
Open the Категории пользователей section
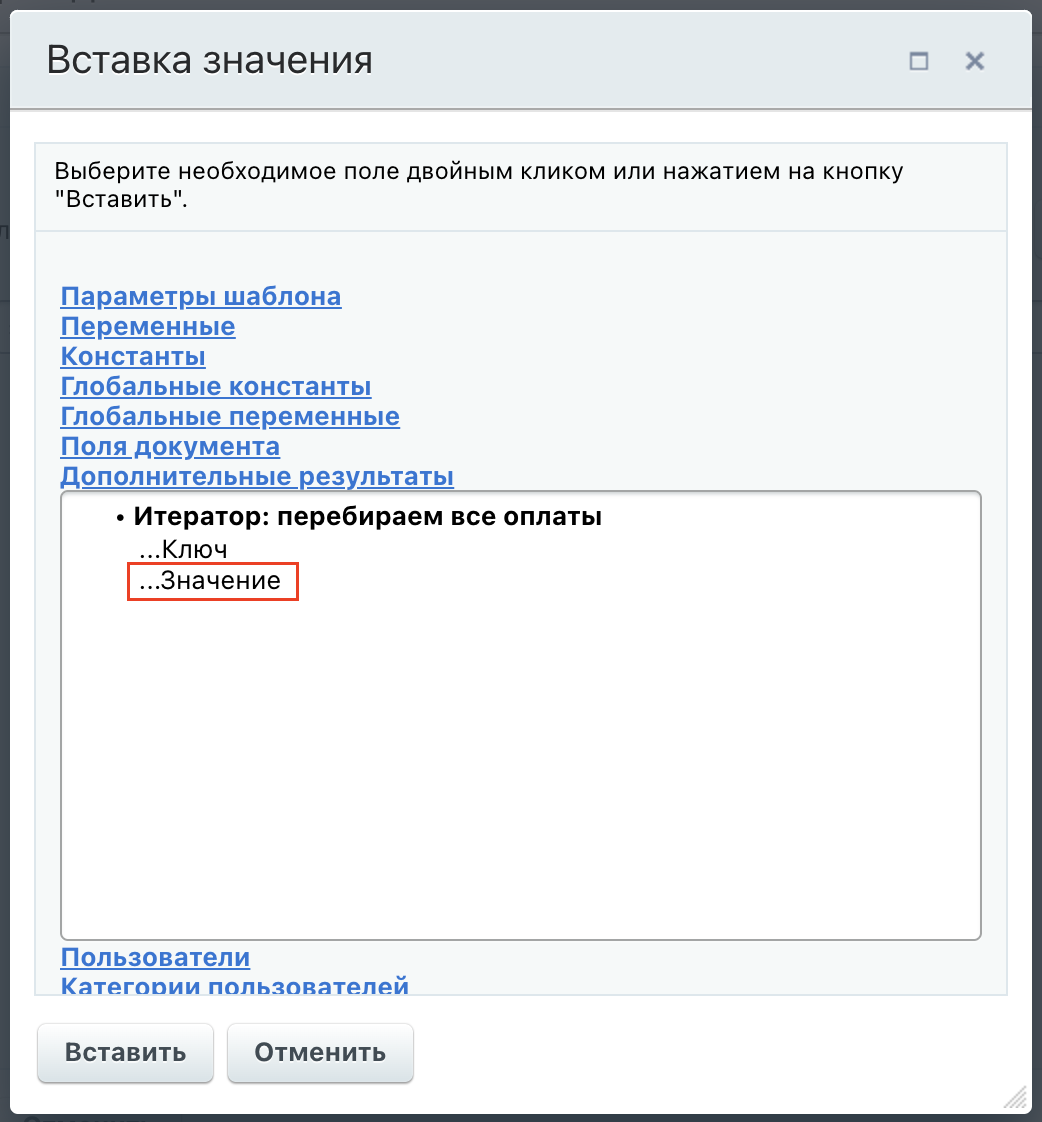(x=234, y=985)
